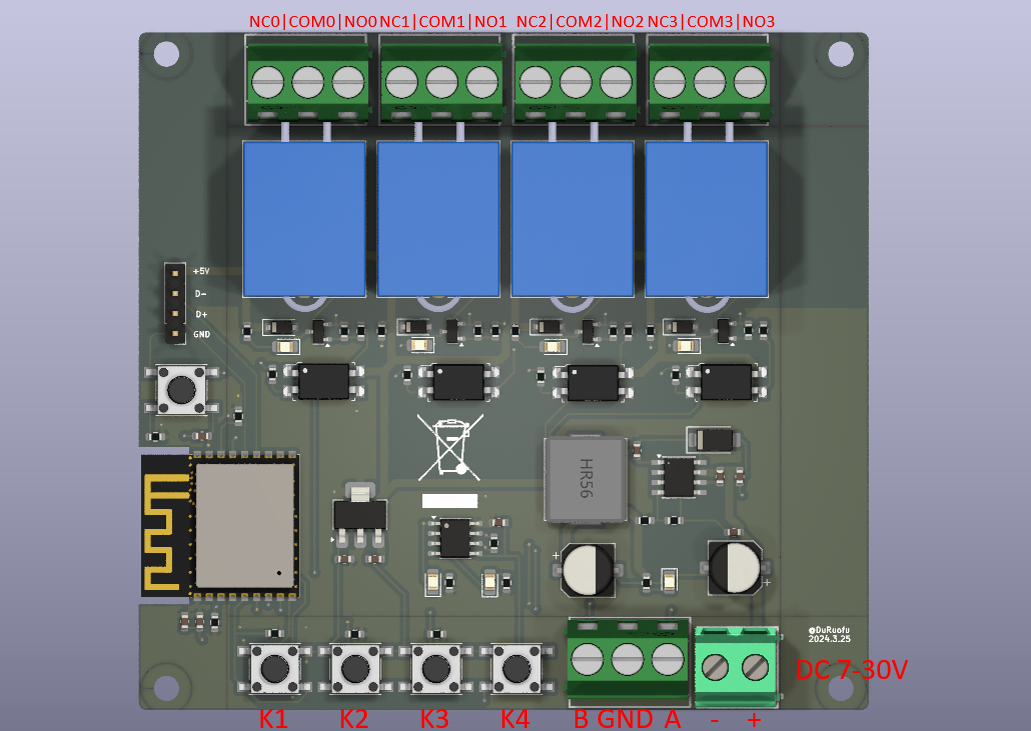The image size is (1031, 731).
Task: Click the tactile button below the pin header
Action: tap(181, 390)
